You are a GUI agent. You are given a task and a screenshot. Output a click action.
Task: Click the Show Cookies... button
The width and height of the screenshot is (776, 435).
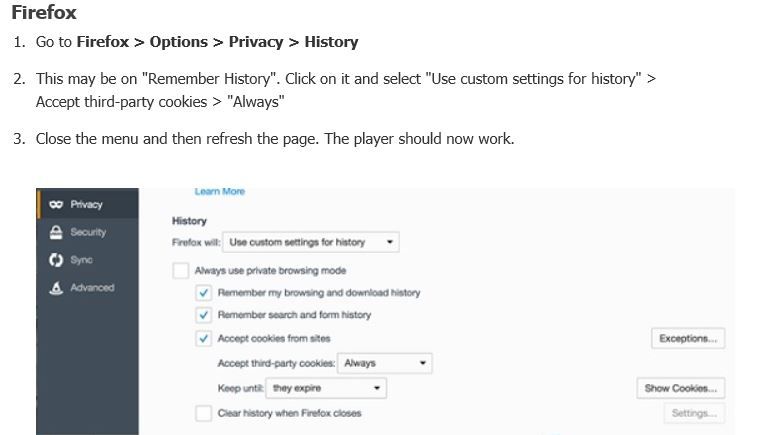680,388
